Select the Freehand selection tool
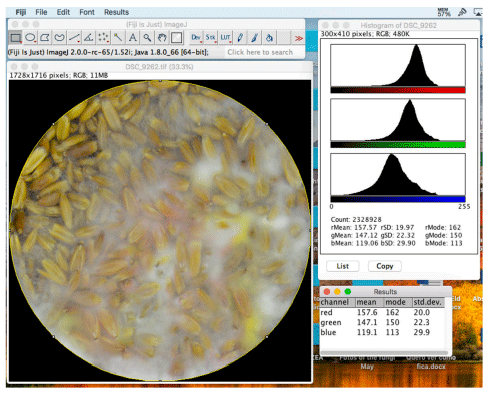This screenshot has height=394, width=490. [x=59, y=38]
